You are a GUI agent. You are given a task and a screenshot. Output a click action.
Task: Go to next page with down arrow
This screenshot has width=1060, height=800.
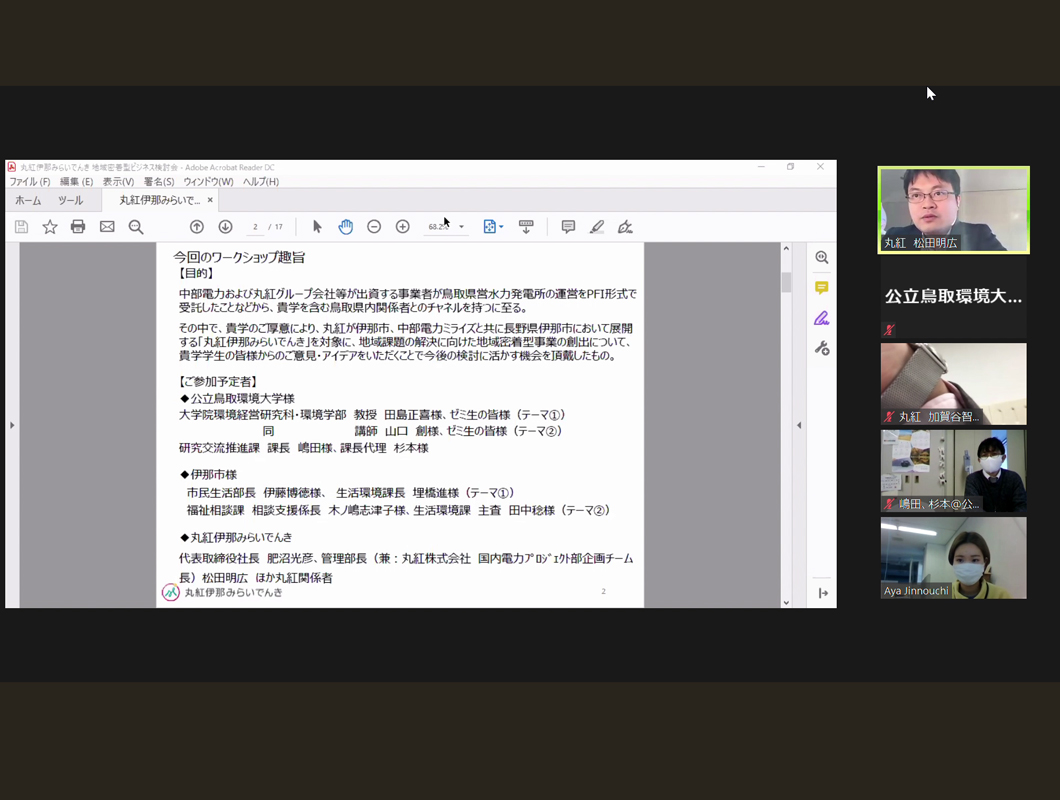click(225, 227)
